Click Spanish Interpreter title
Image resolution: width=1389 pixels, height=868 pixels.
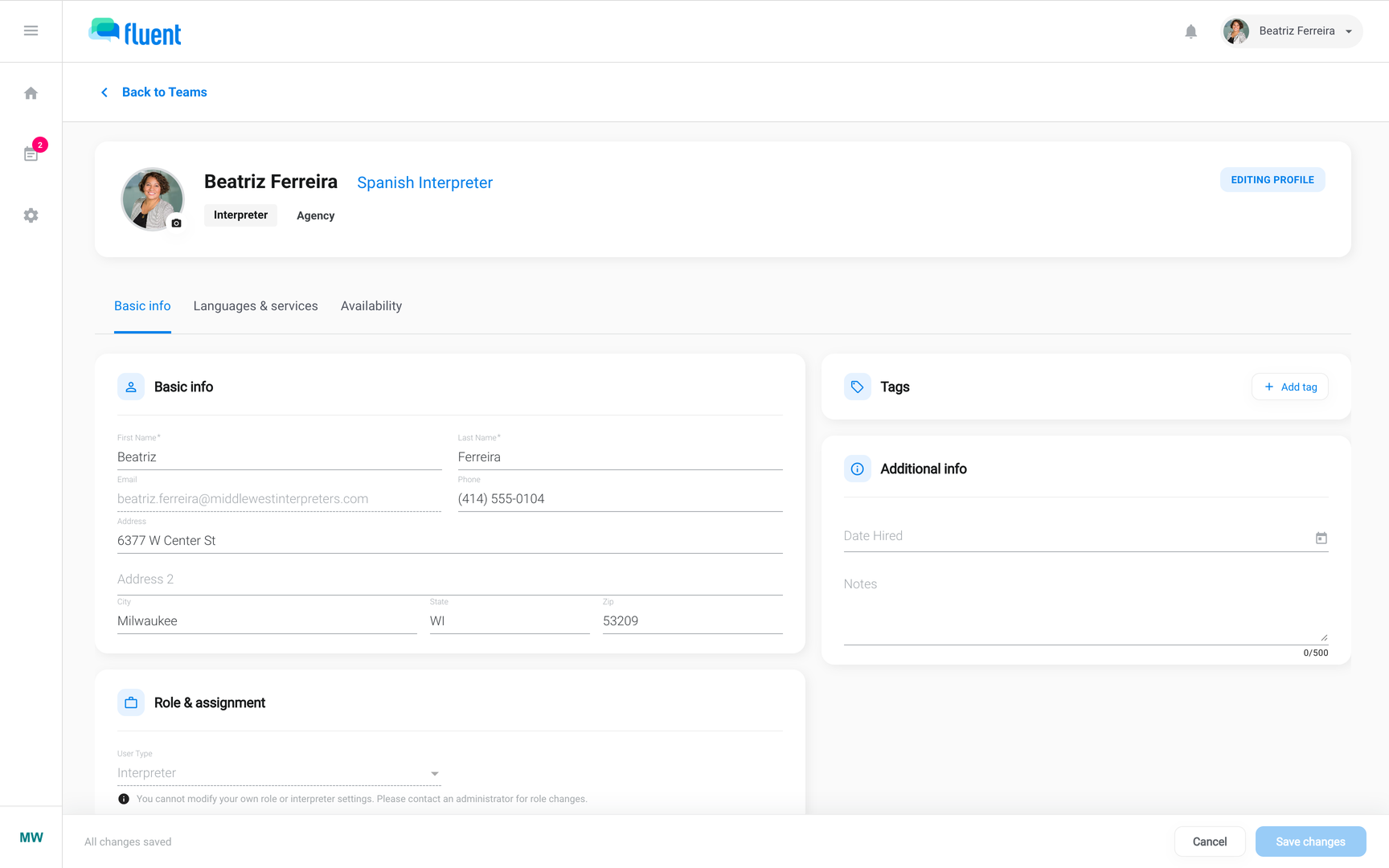424,182
